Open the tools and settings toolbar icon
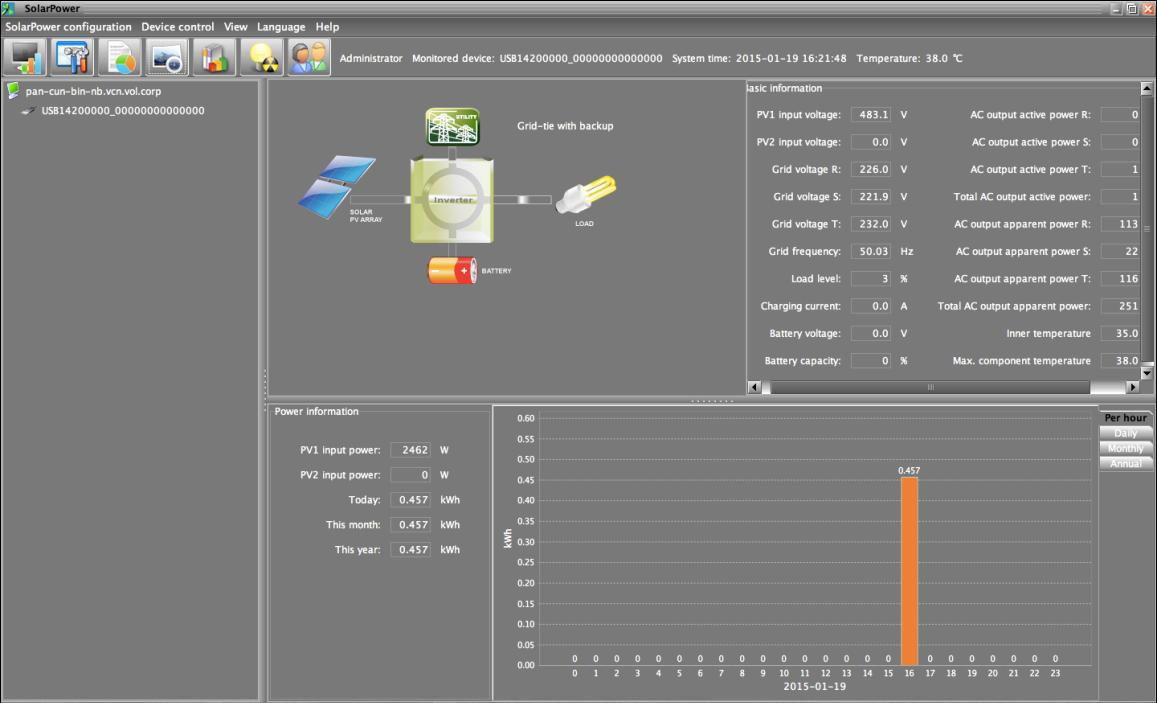This screenshot has width=1157, height=703. pos(74,58)
